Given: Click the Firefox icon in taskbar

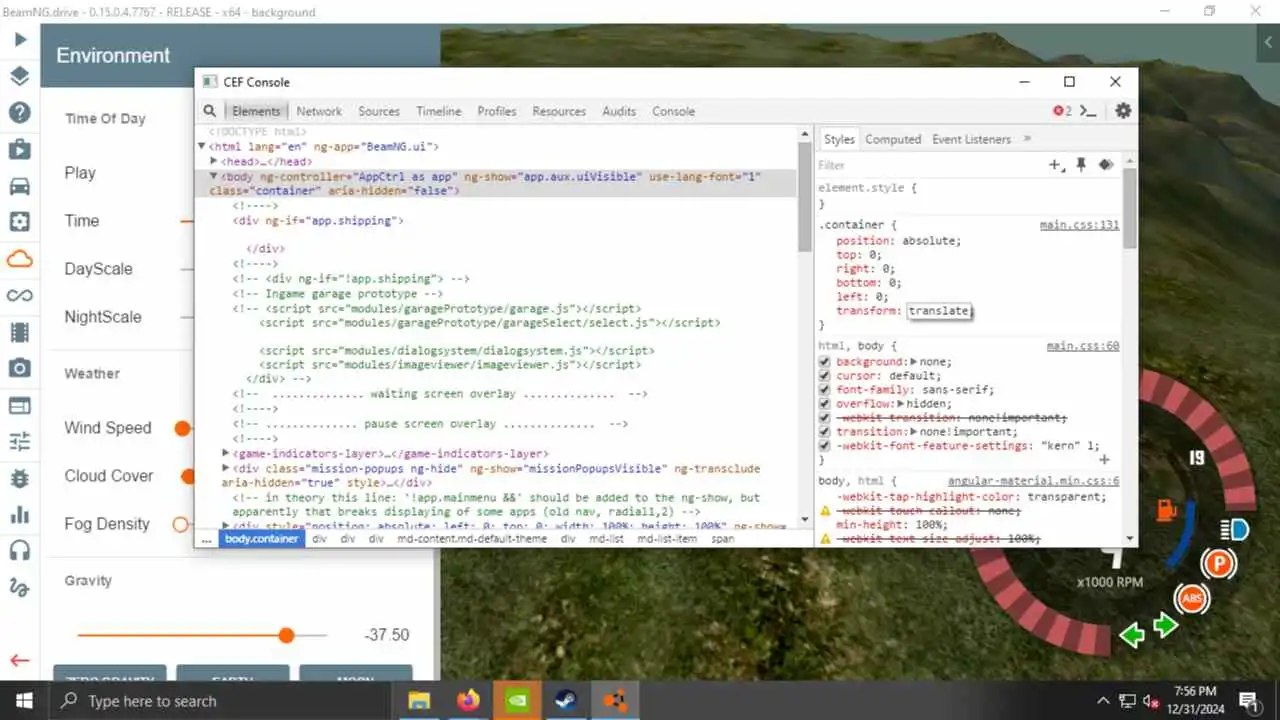Looking at the screenshot, I should [x=468, y=700].
